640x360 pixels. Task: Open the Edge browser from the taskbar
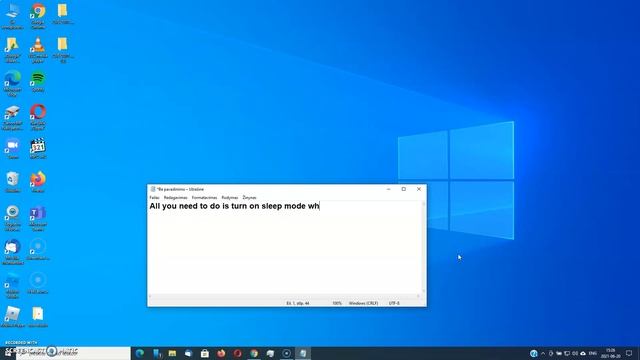coord(140,353)
